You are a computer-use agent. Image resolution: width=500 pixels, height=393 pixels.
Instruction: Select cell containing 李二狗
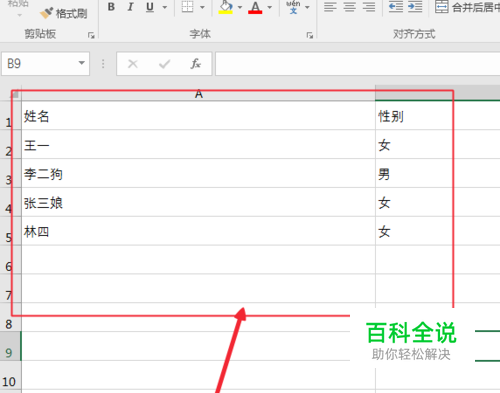[199, 173]
